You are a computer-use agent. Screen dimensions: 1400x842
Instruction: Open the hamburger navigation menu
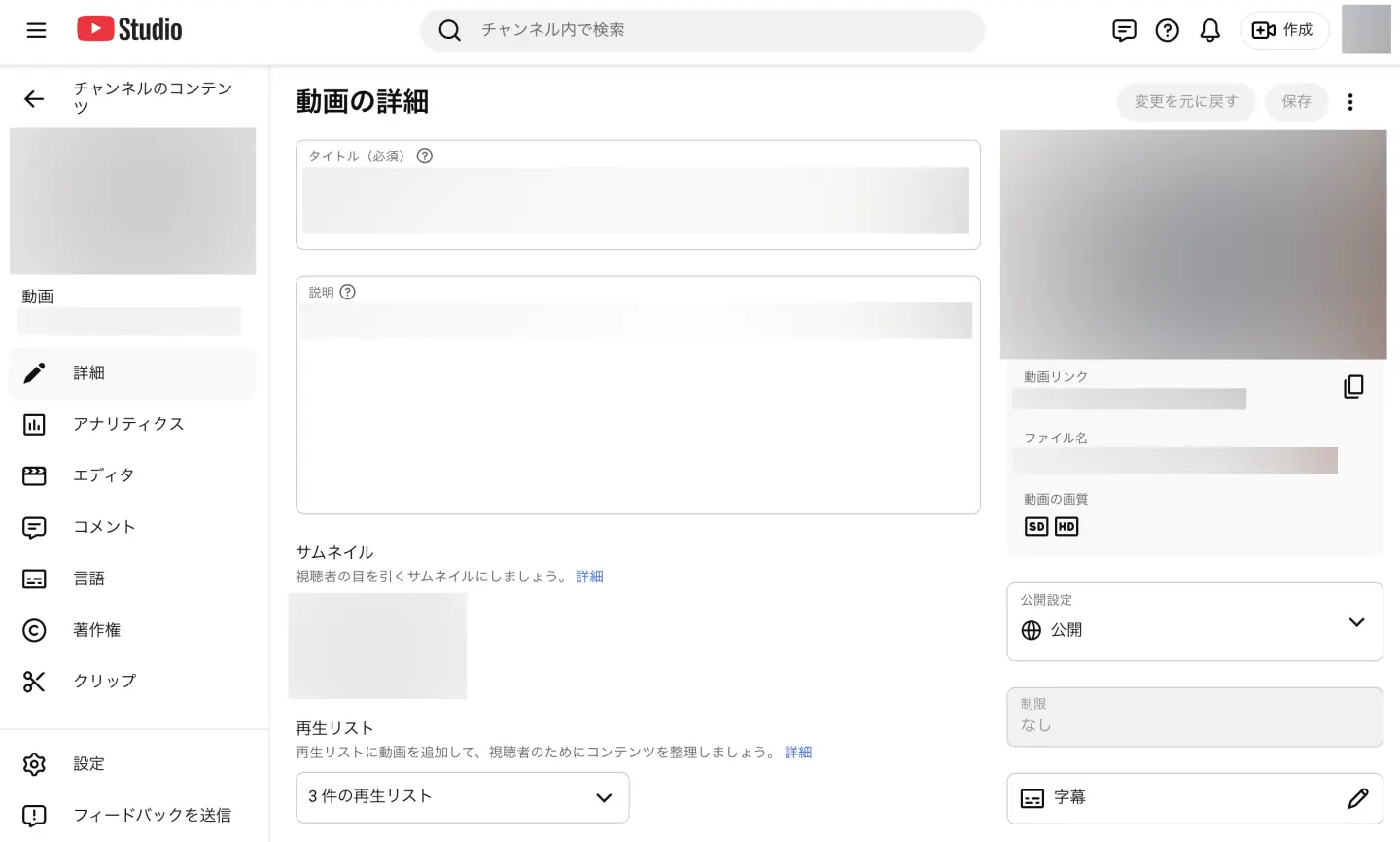pyautogui.click(x=36, y=30)
